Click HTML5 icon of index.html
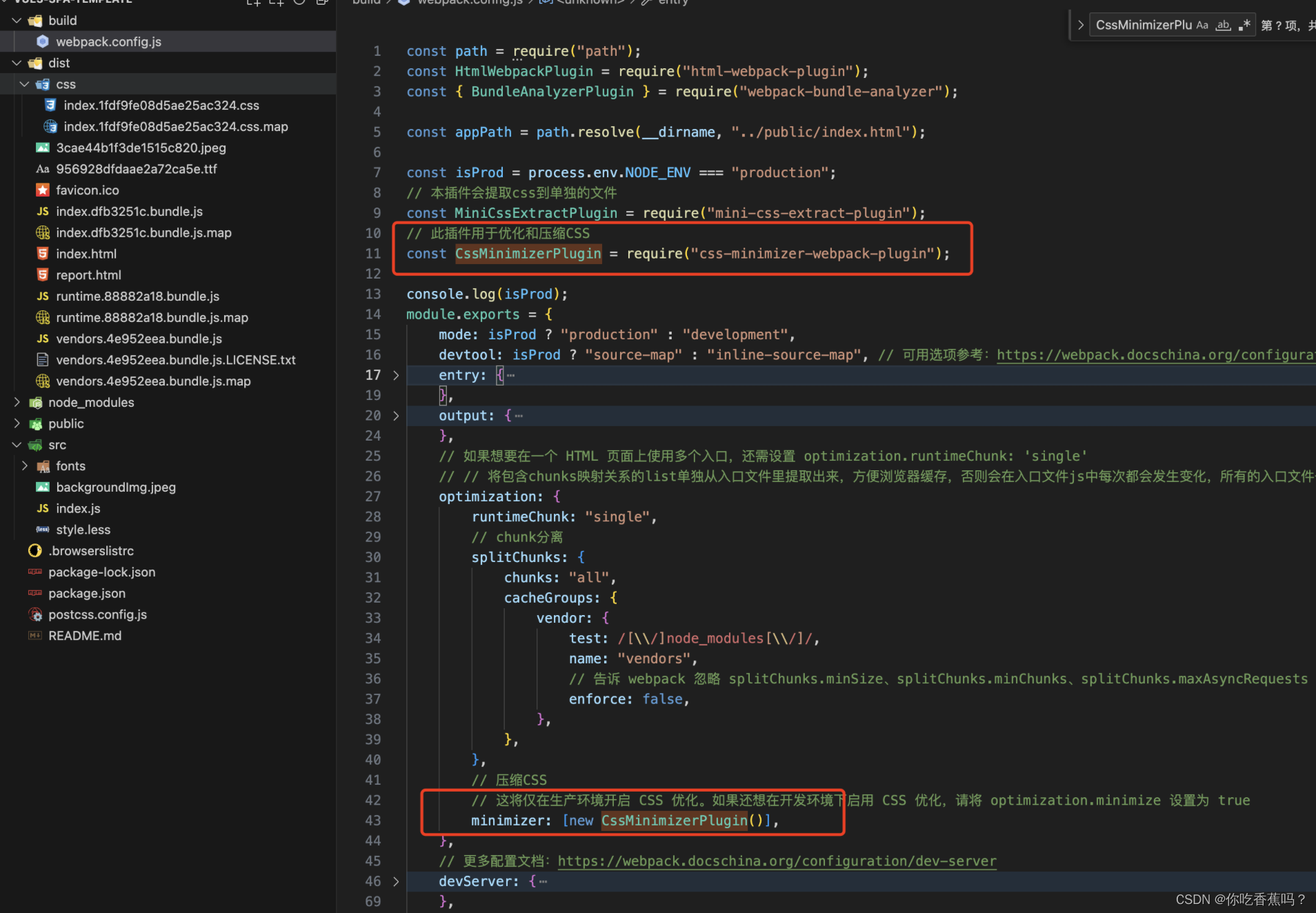 [x=43, y=254]
